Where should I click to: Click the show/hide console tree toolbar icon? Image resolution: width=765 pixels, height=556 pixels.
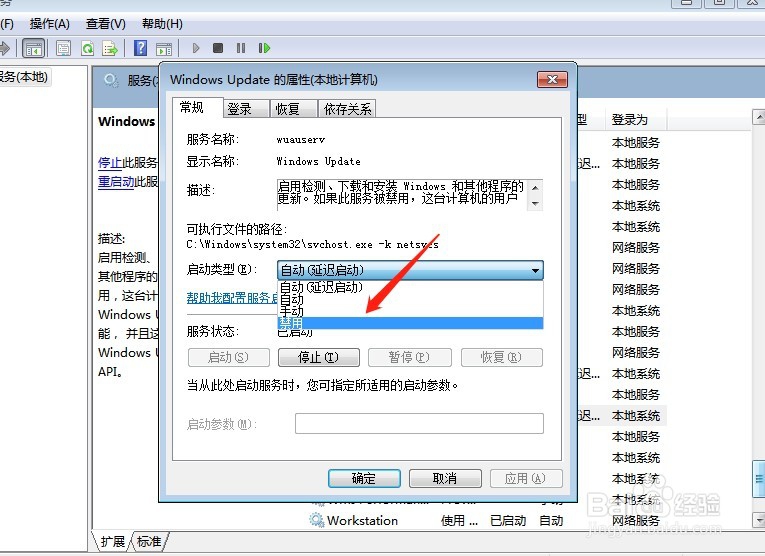point(34,48)
